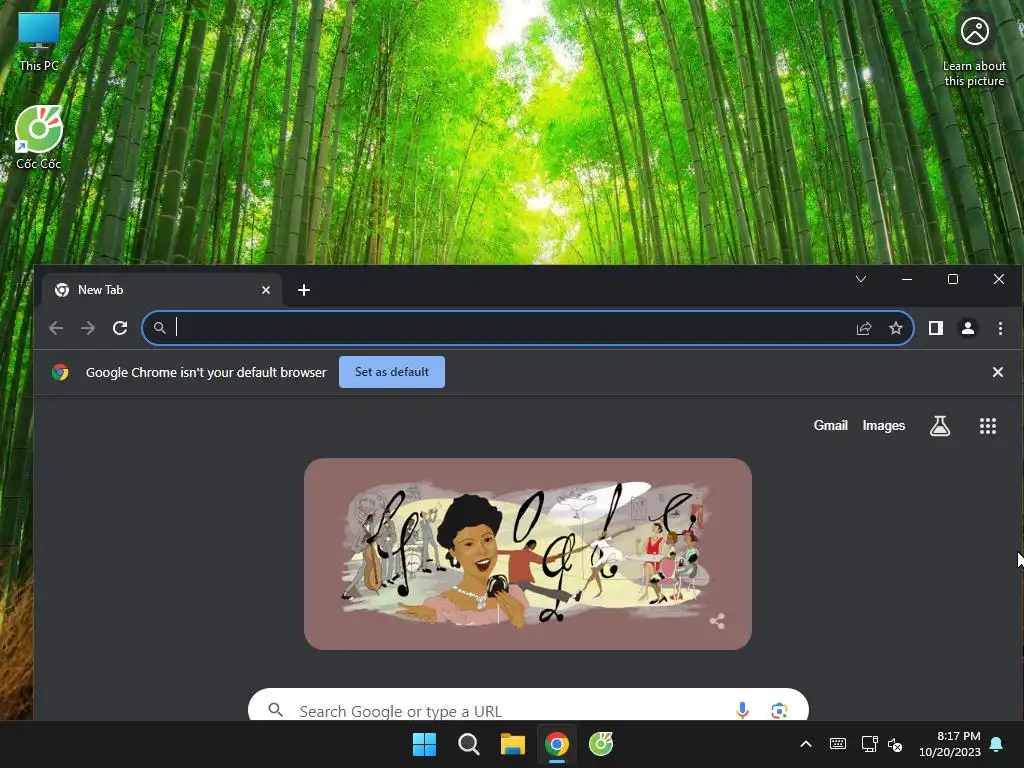Open taskbar Search
Viewport: 1024px width, 768px height.
point(468,744)
